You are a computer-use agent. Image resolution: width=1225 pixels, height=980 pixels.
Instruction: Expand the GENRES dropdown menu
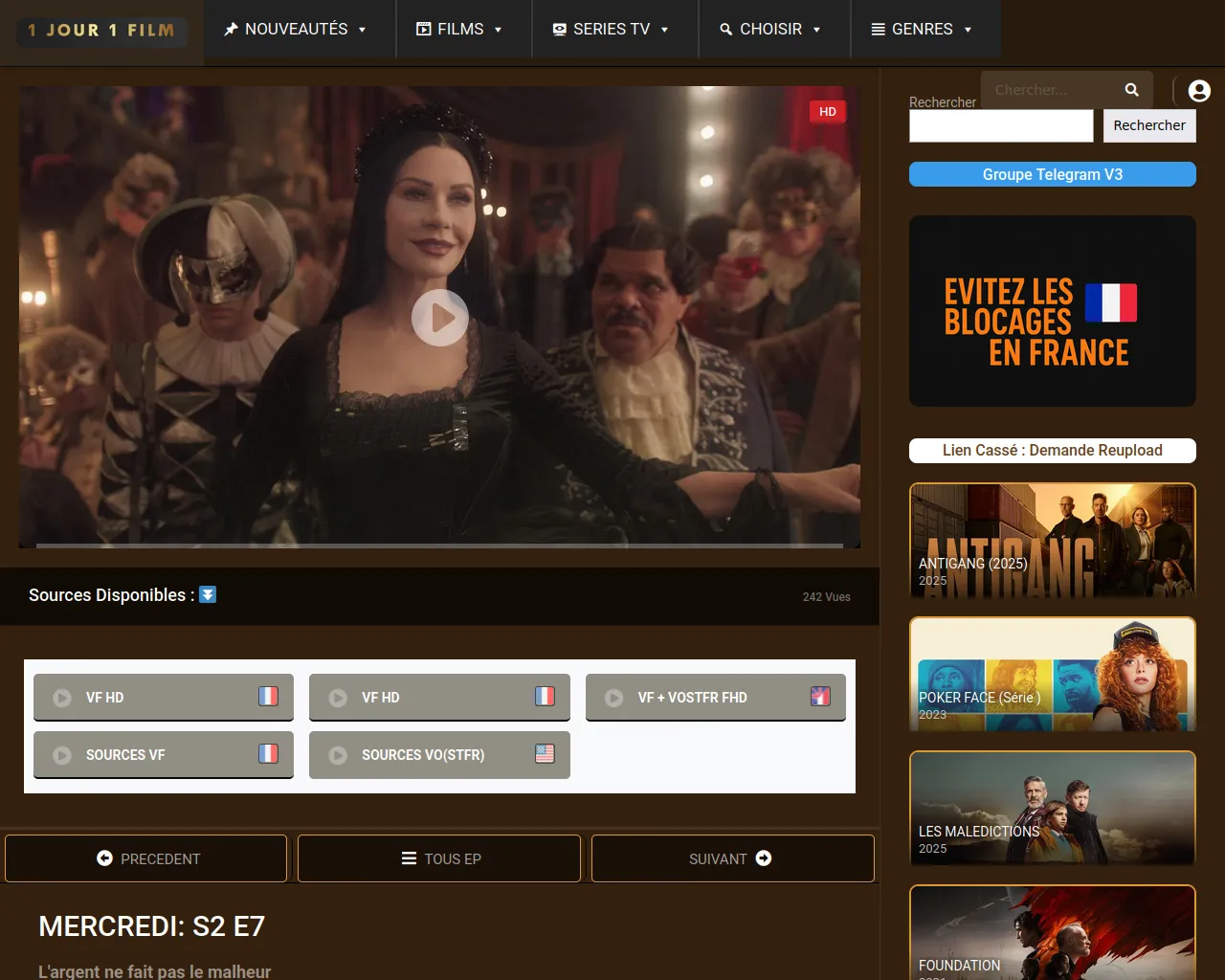(922, 30)
